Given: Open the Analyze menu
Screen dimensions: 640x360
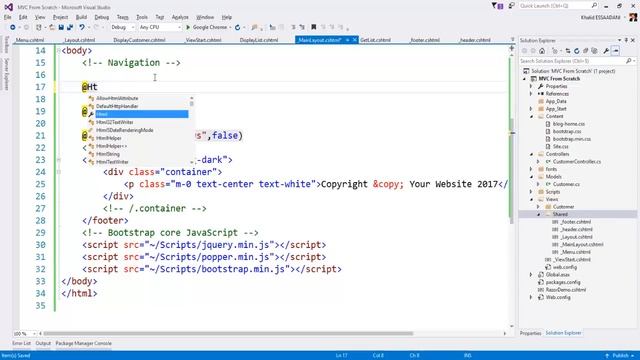Looking at the screenshot, I should click(x=180, y=17).
